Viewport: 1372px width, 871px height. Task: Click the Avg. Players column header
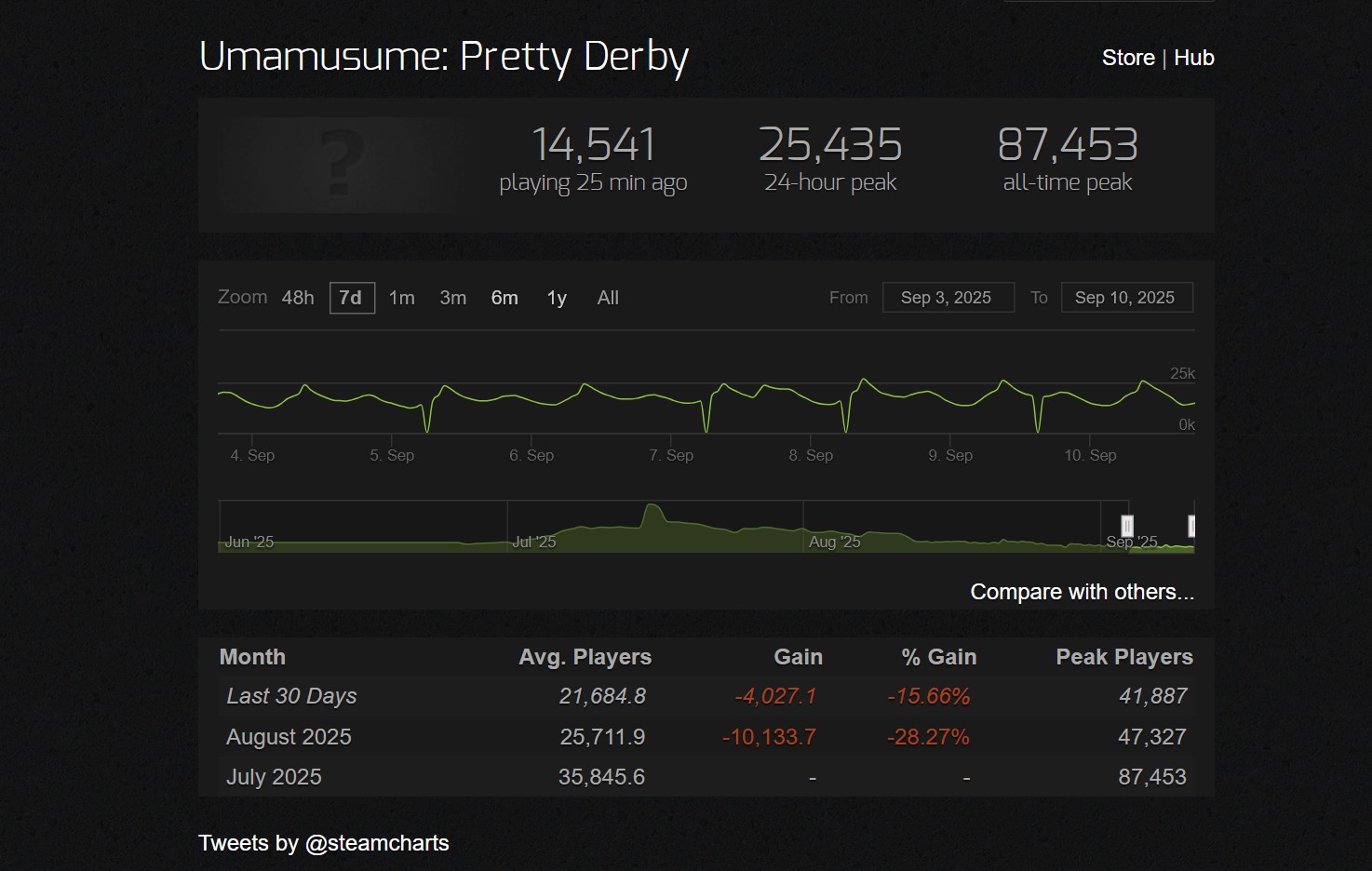585,657
